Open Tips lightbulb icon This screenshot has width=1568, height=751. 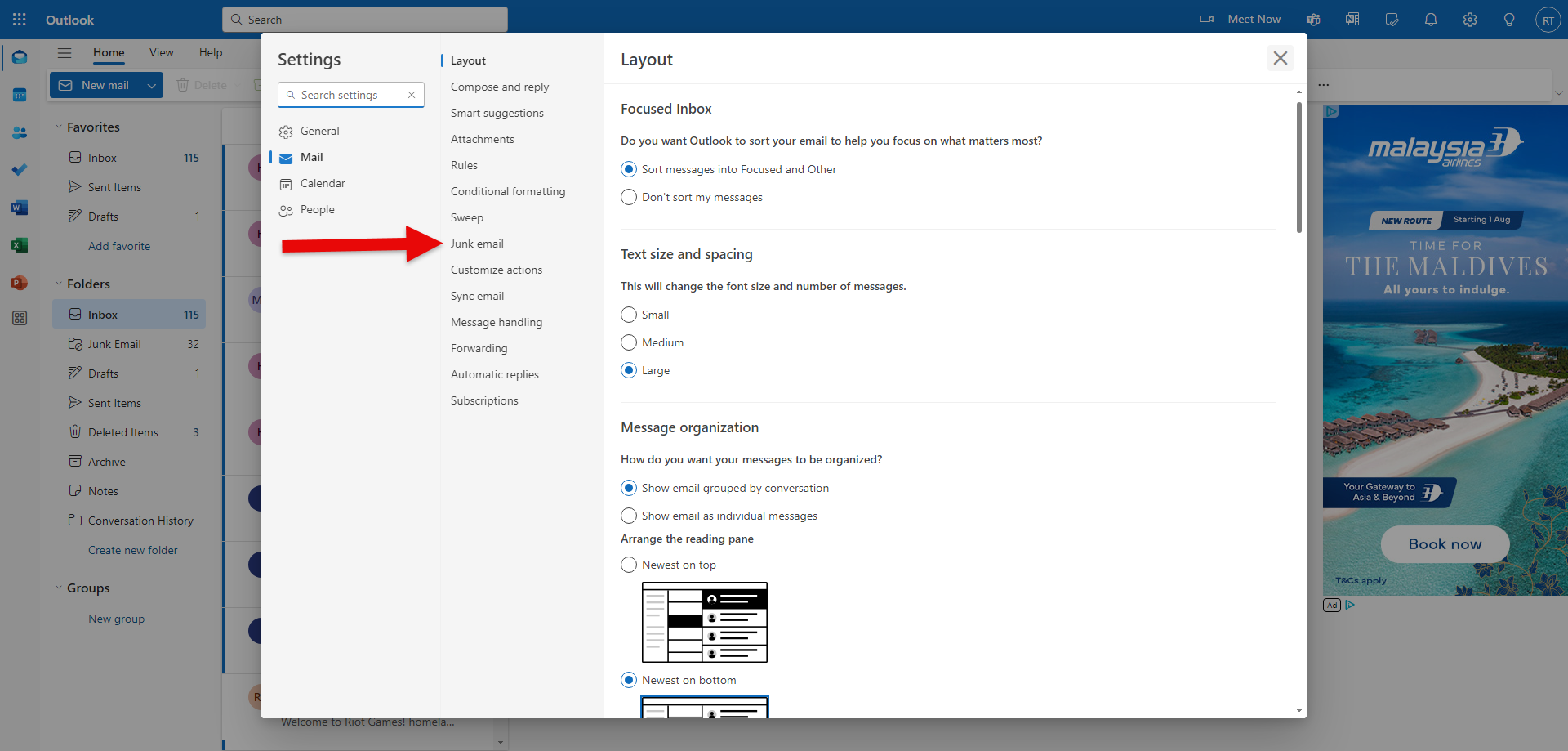pos(1509,20)
